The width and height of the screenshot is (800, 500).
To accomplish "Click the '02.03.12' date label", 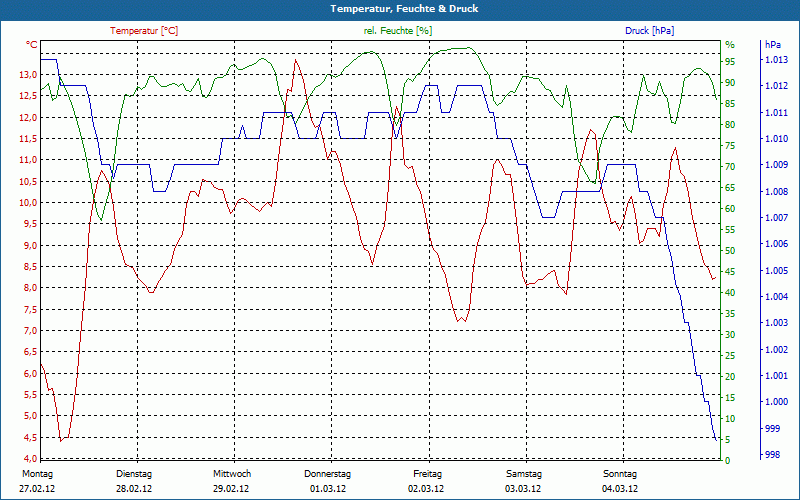I will coord(426,488).
